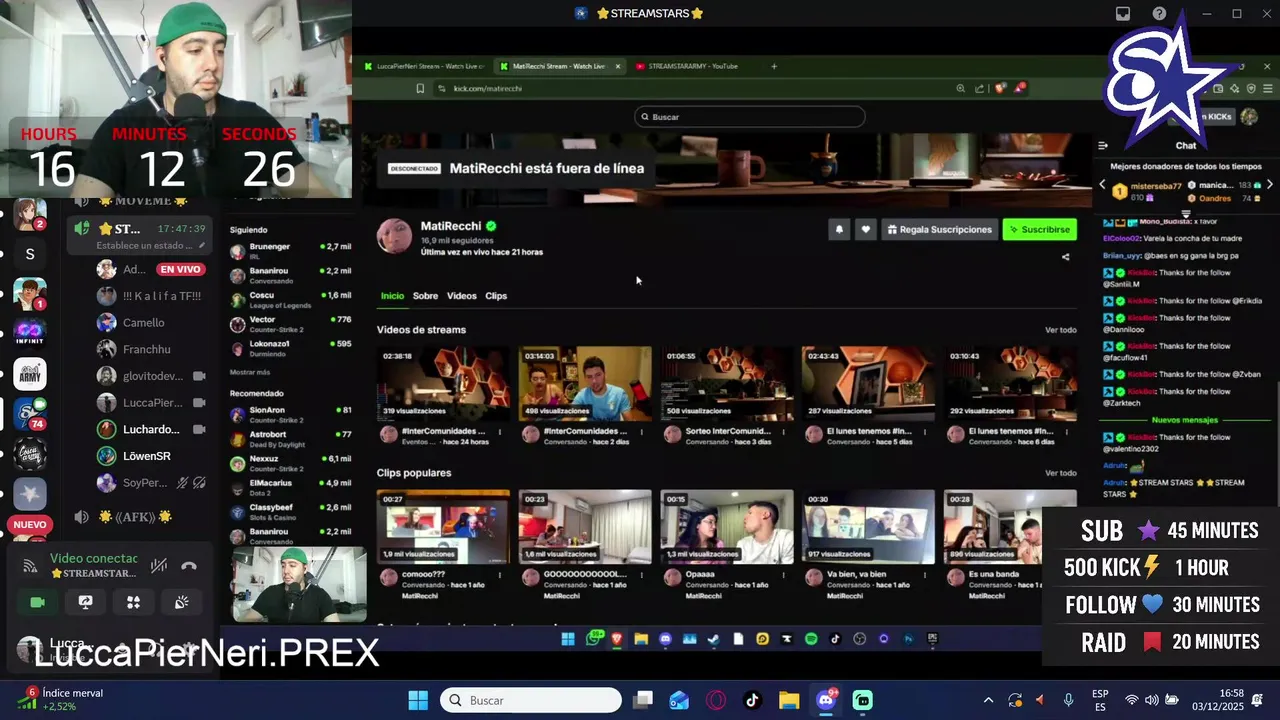1280x720 pixels.
Task: Toggle Discord noise suppression icon
Action: [x=159, y=566]
